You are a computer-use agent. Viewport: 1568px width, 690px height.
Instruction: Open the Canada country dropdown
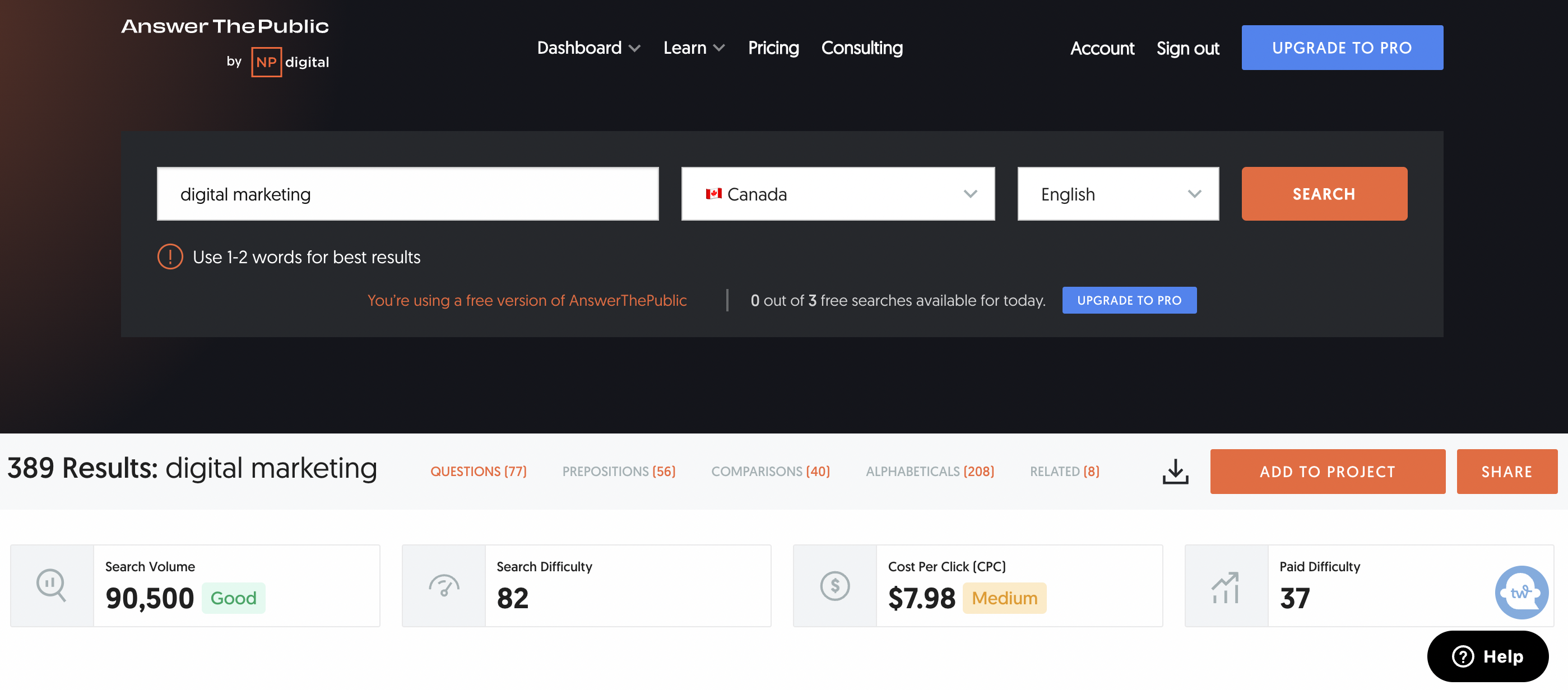(838, 194)
